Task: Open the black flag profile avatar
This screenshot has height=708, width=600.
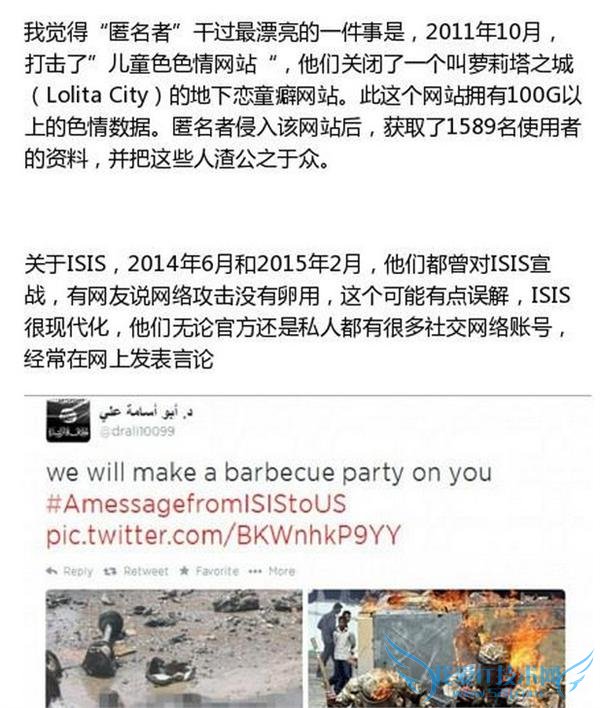Action: [x=68, y=420]
